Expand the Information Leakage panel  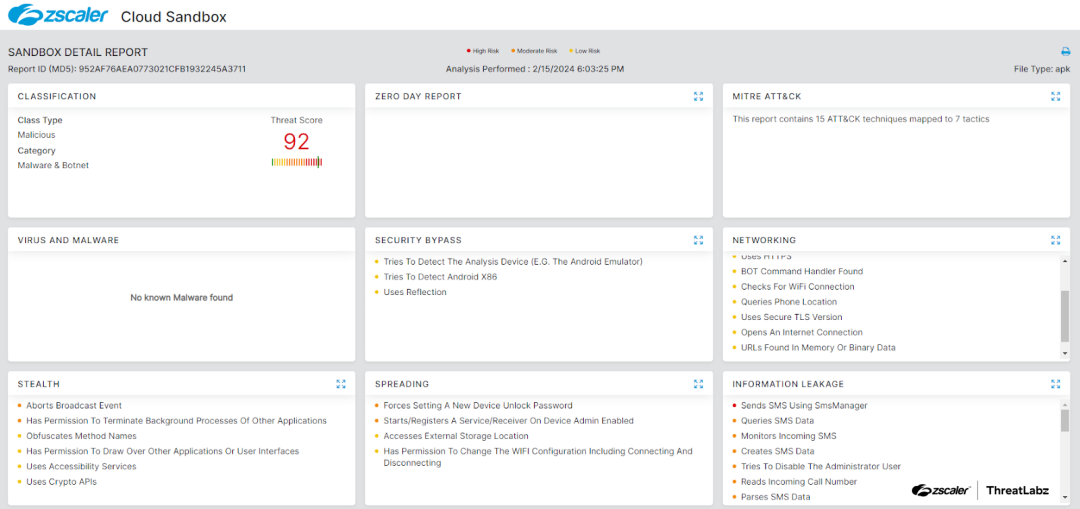pyautogui.click(x=1055, y=384)
